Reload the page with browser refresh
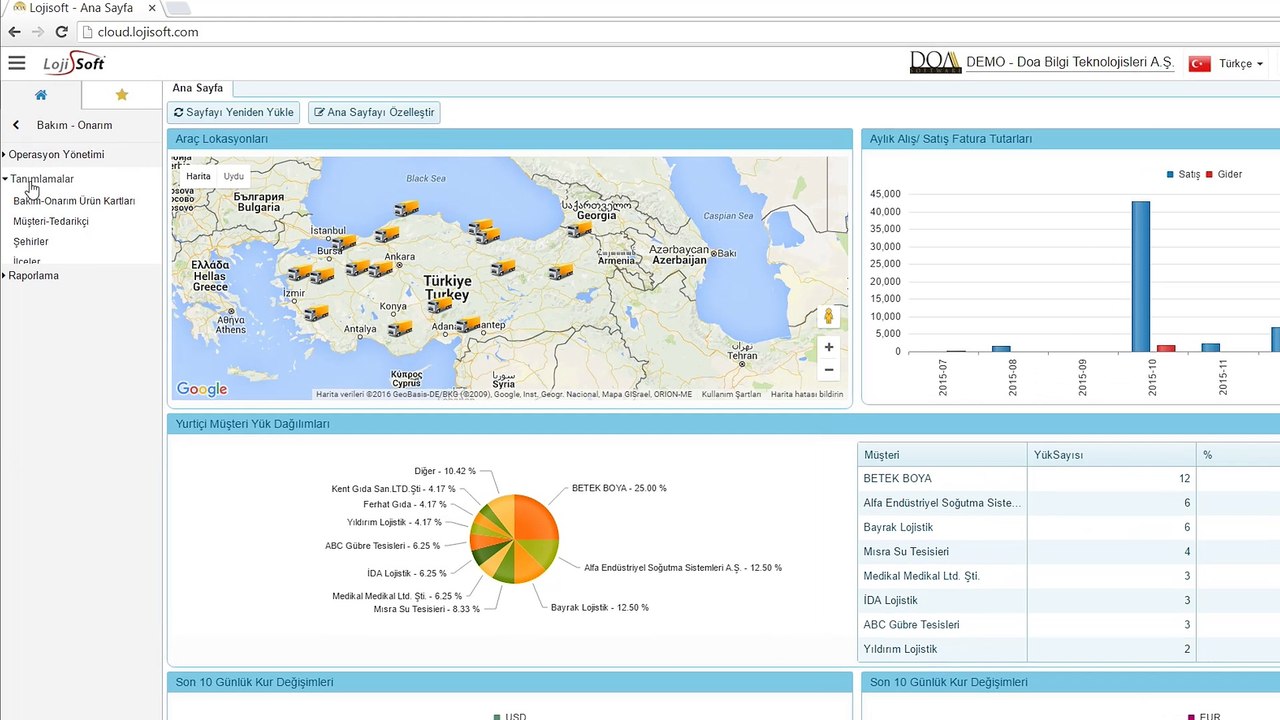 click(62, 32)
